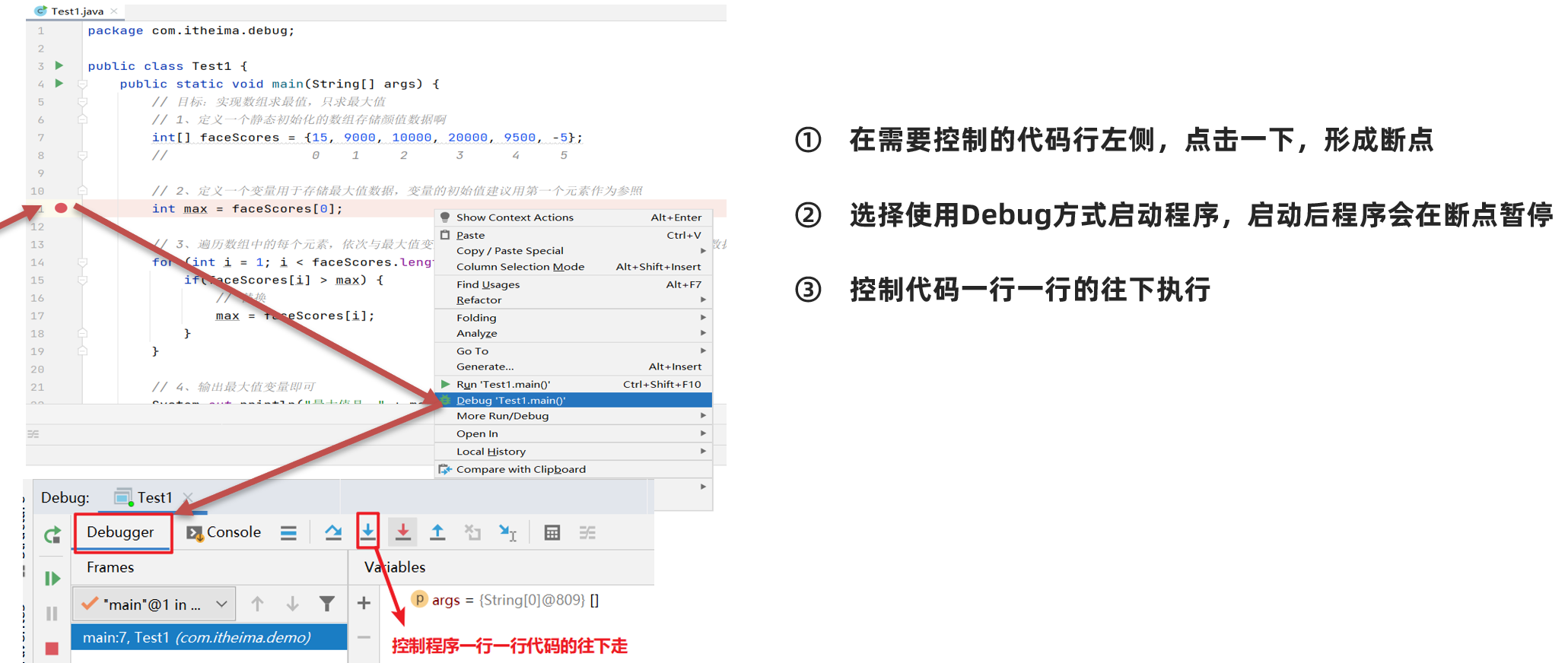Open the Evaluate Expression calculator icon
The image size is (1568, 663).
point(552,532)
